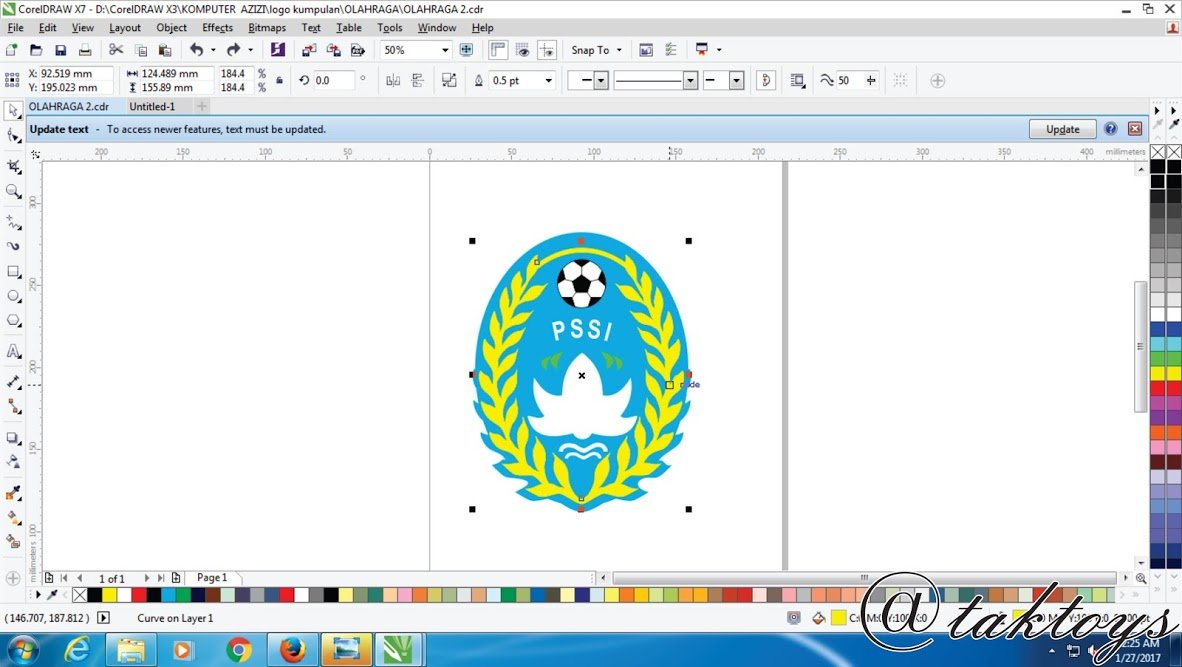Image resolution: width=1182 pixels, height=667 pixels.
Task: Pick the red swatch in document palette
Action: pos(139,595)
